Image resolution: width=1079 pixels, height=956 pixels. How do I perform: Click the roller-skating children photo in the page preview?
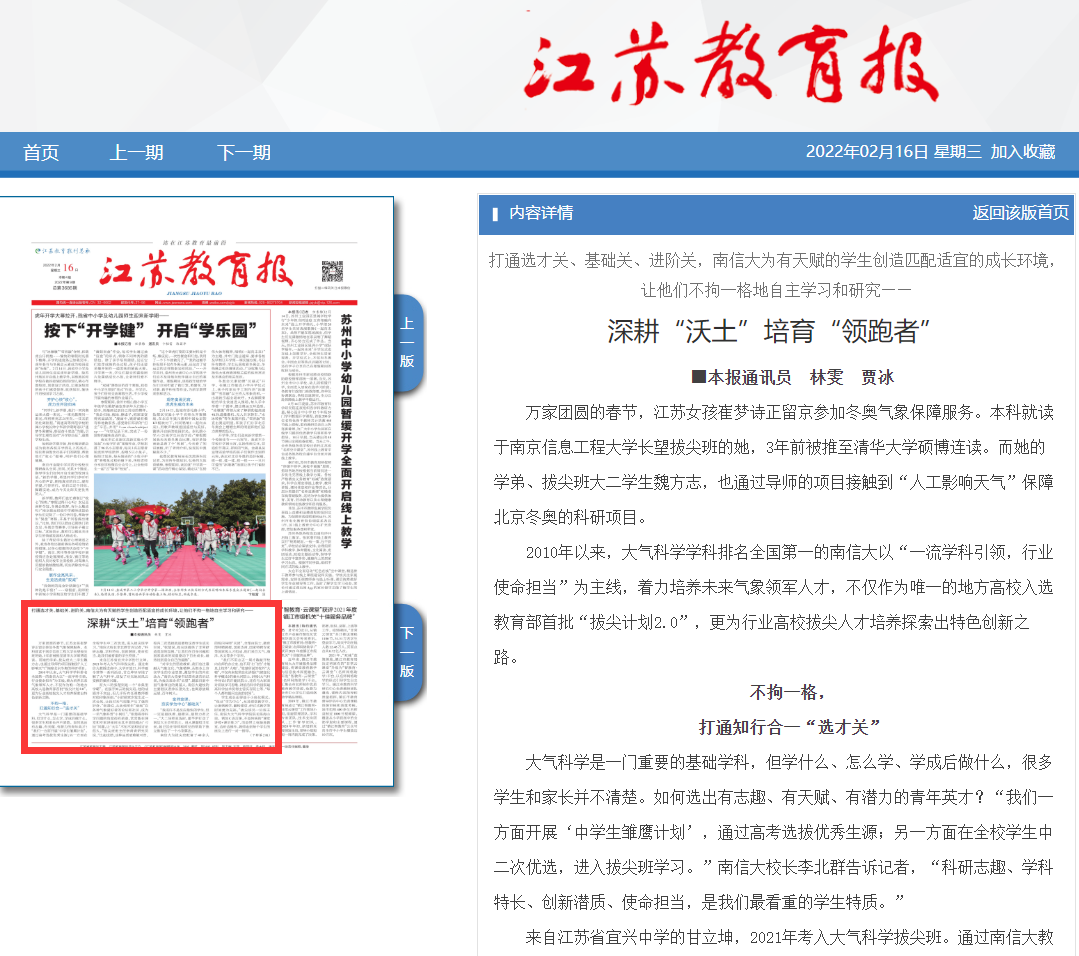180,529
